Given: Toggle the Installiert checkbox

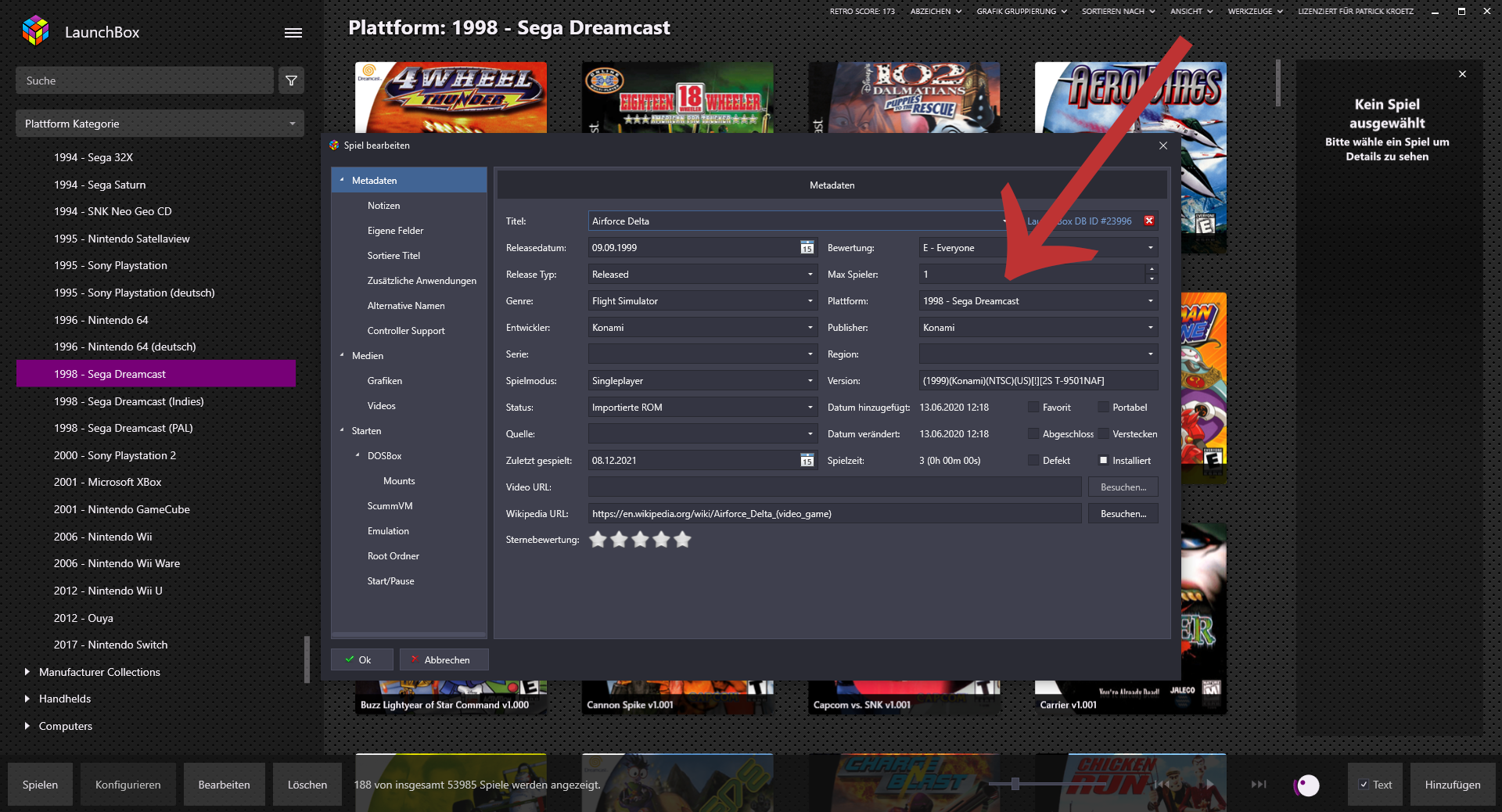Looking at the screenshot, I should 1104,461.
